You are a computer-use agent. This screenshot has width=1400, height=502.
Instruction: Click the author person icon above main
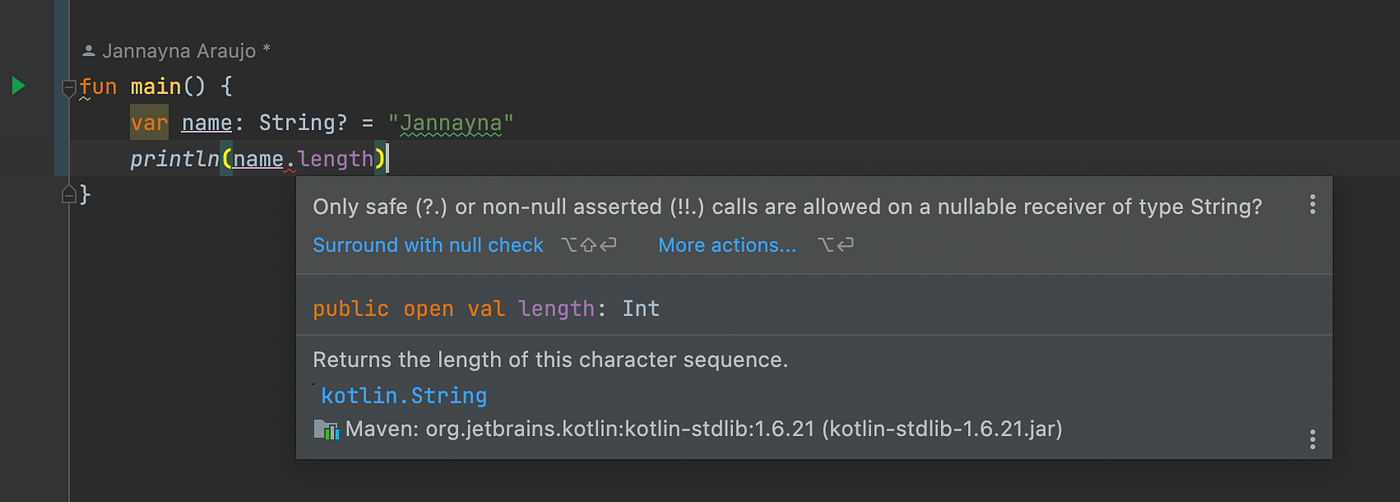tap(89, 50)
